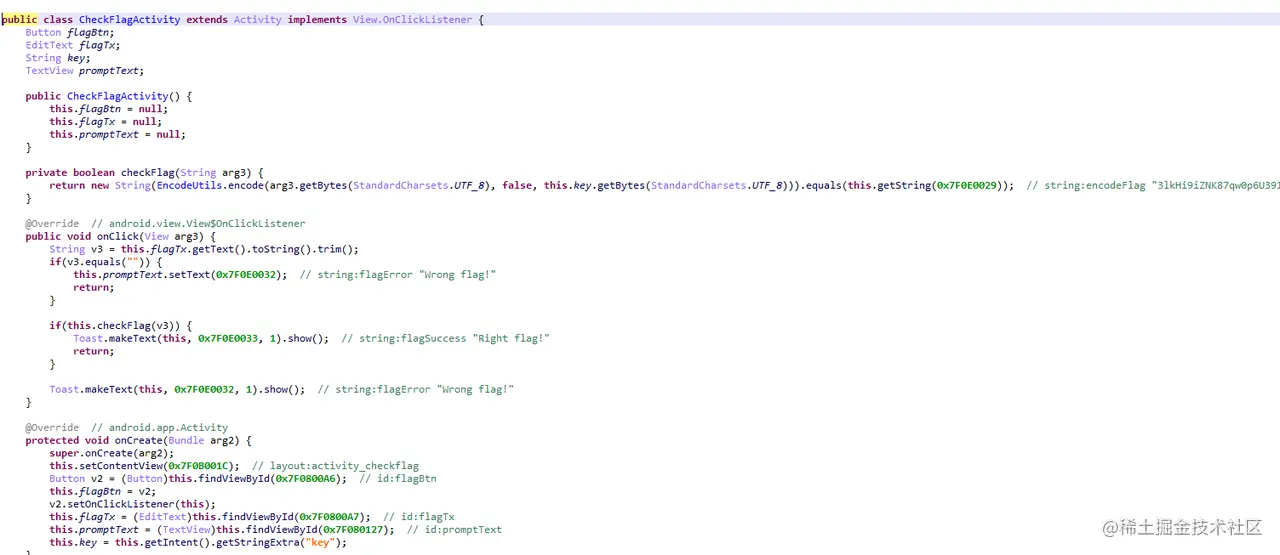Click the 'String key;' field declaration

click(x=58, y=58)
